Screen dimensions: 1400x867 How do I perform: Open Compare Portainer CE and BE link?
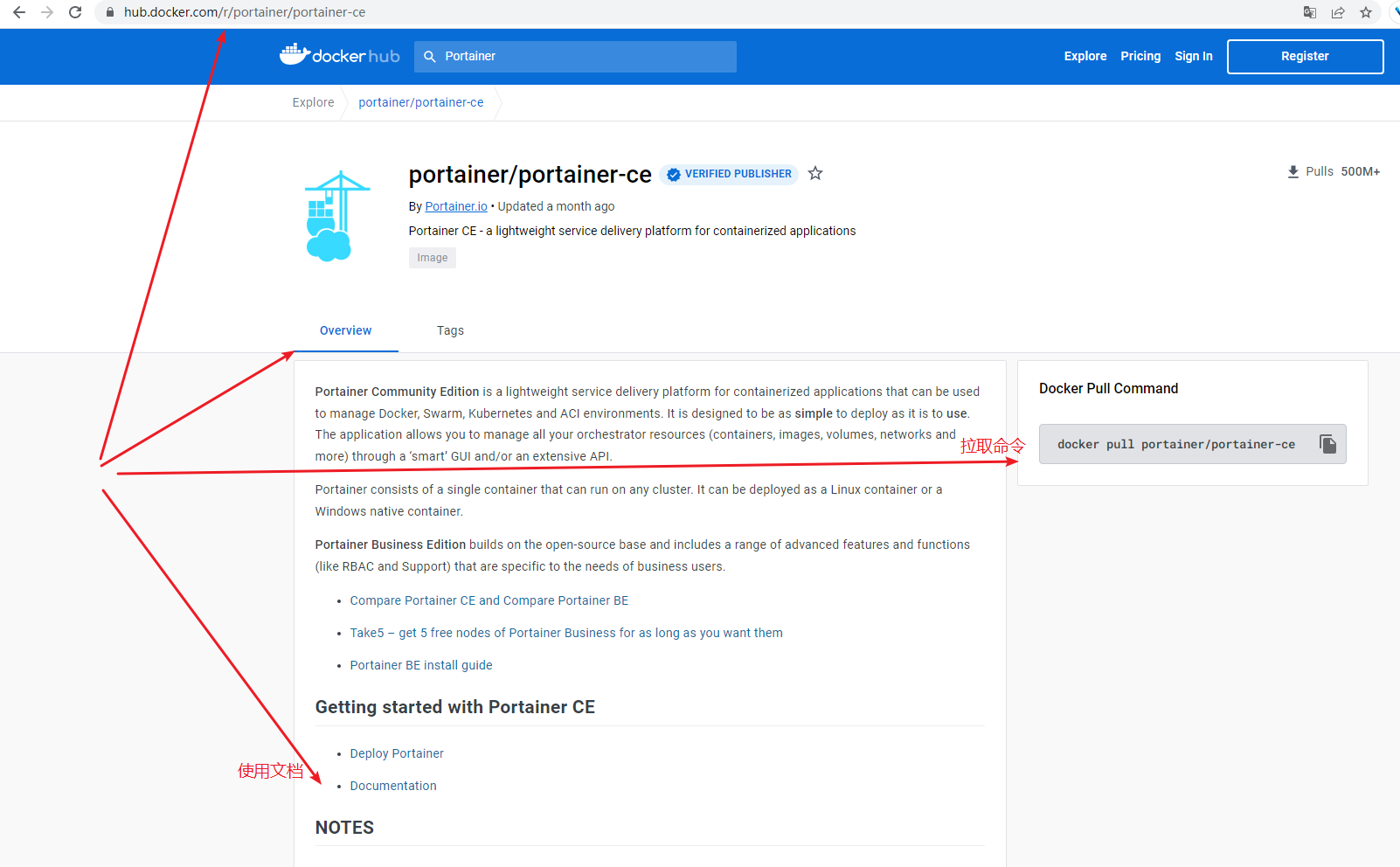[x=489, y=600]
